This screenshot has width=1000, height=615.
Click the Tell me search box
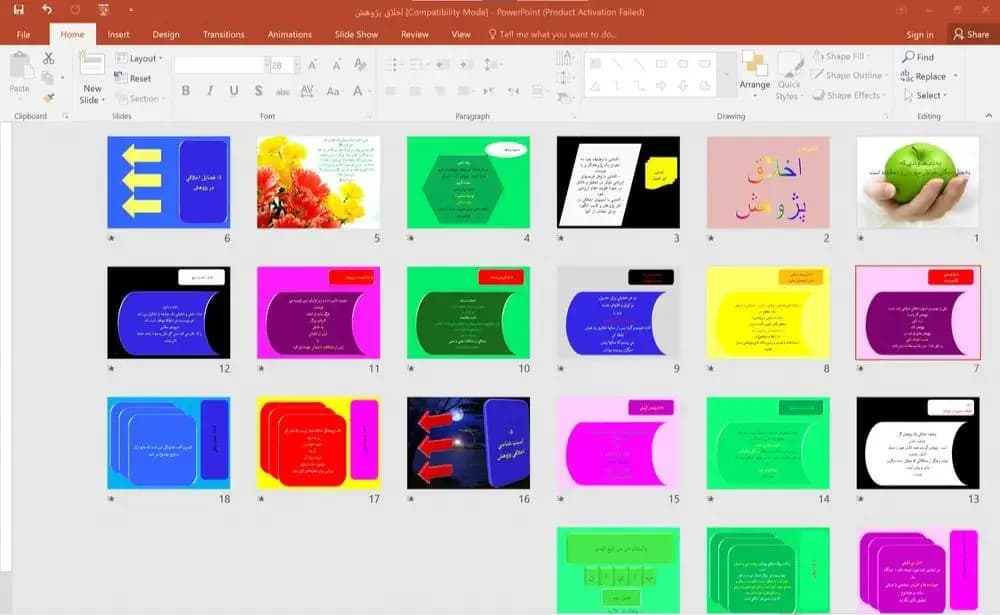(x=552, y=34)
